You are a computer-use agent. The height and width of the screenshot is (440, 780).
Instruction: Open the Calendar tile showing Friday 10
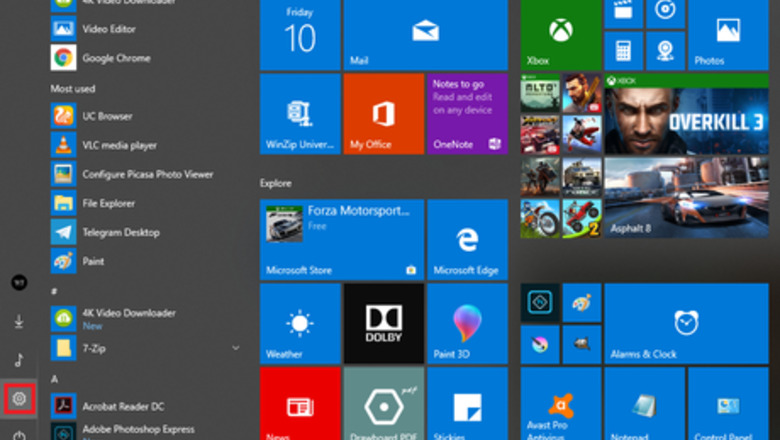(300, 35)
